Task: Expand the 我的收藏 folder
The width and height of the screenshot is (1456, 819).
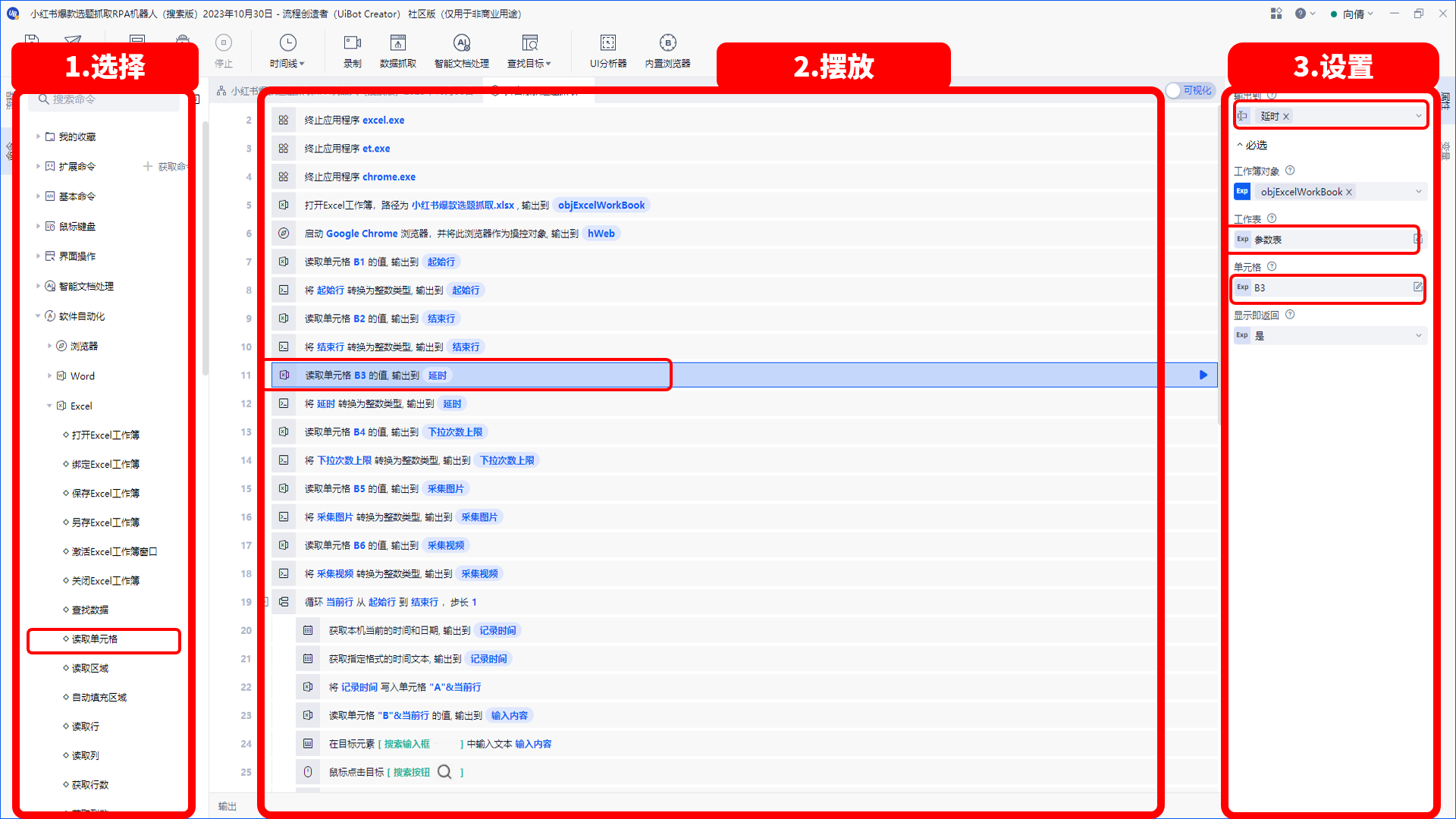Action: click(x=38, y=136)
